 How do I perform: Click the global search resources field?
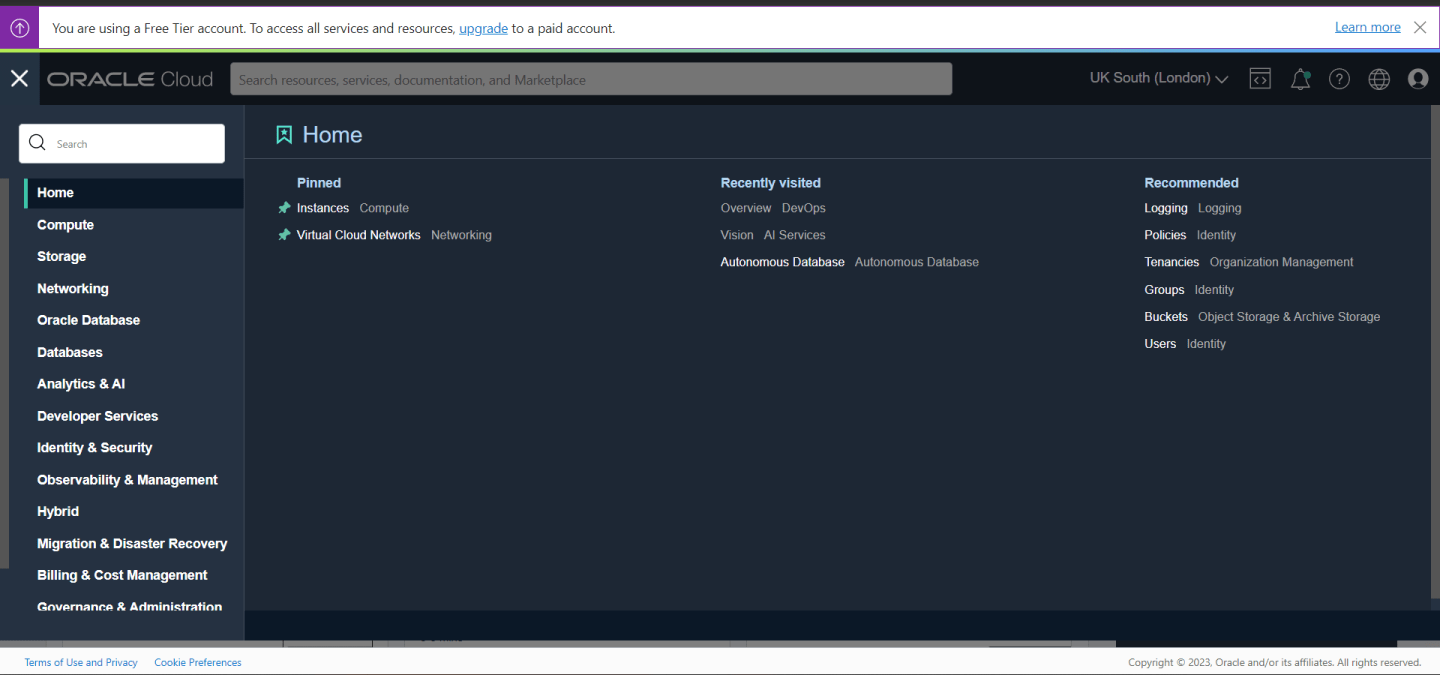click(x=590, y=78)
